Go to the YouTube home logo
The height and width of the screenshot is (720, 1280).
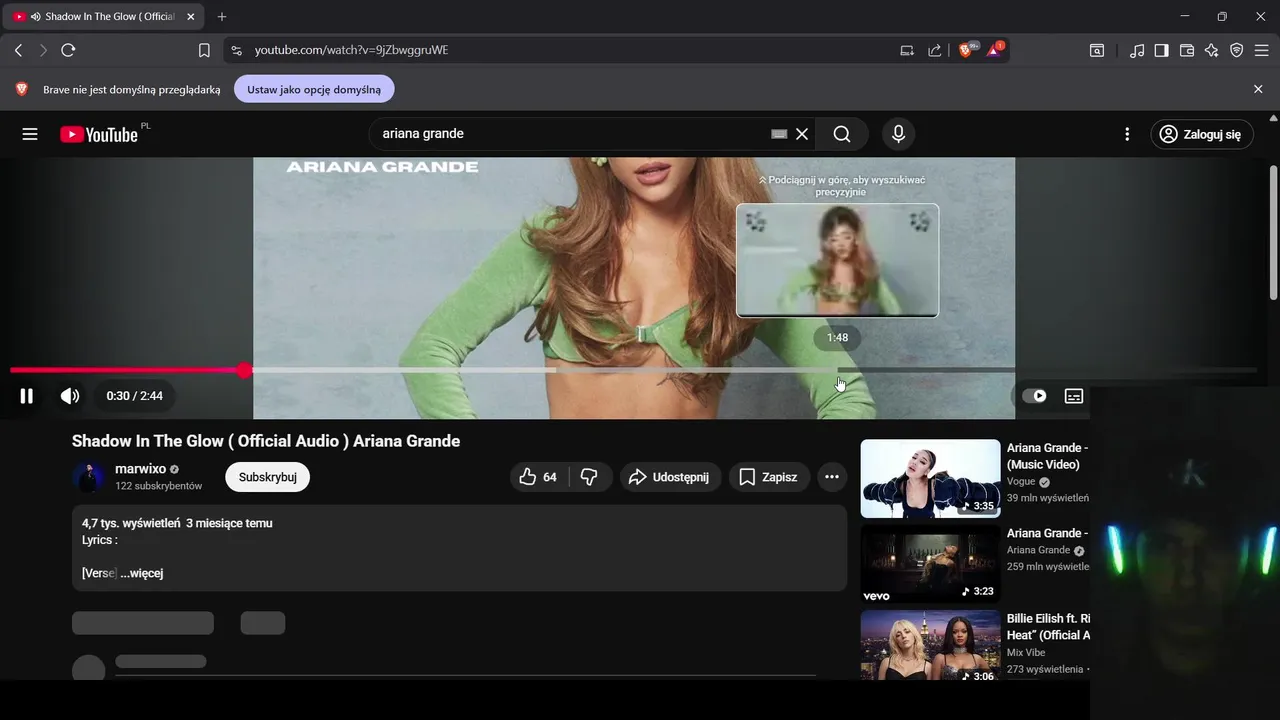pos(99,134)
